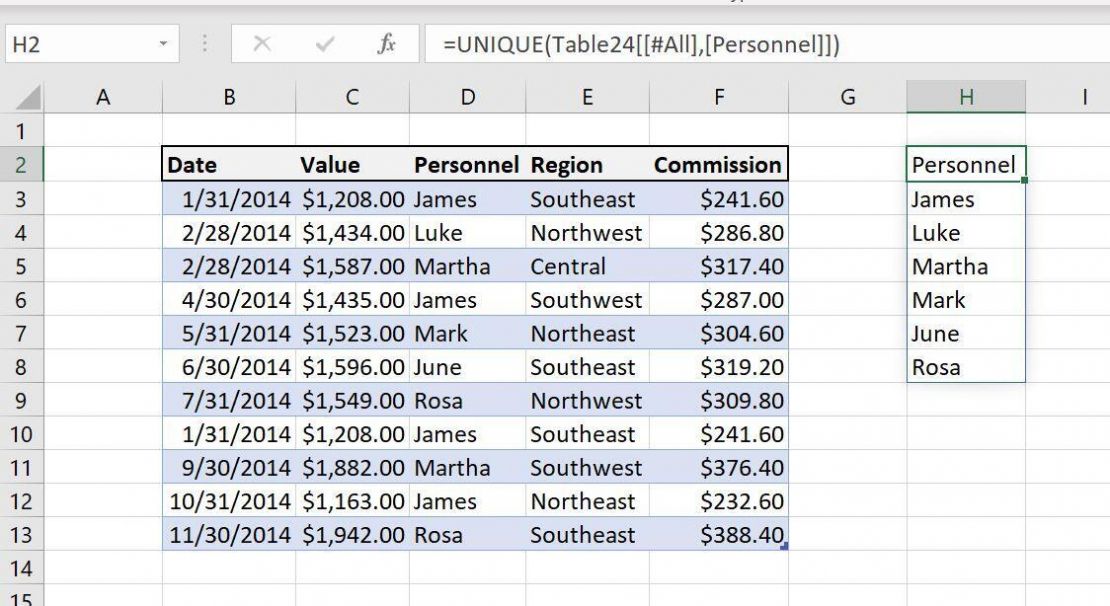Click cell G2 beside the table
Image resolution: width=1110 pixels, height=606 pixels.
tap(846, 165)
